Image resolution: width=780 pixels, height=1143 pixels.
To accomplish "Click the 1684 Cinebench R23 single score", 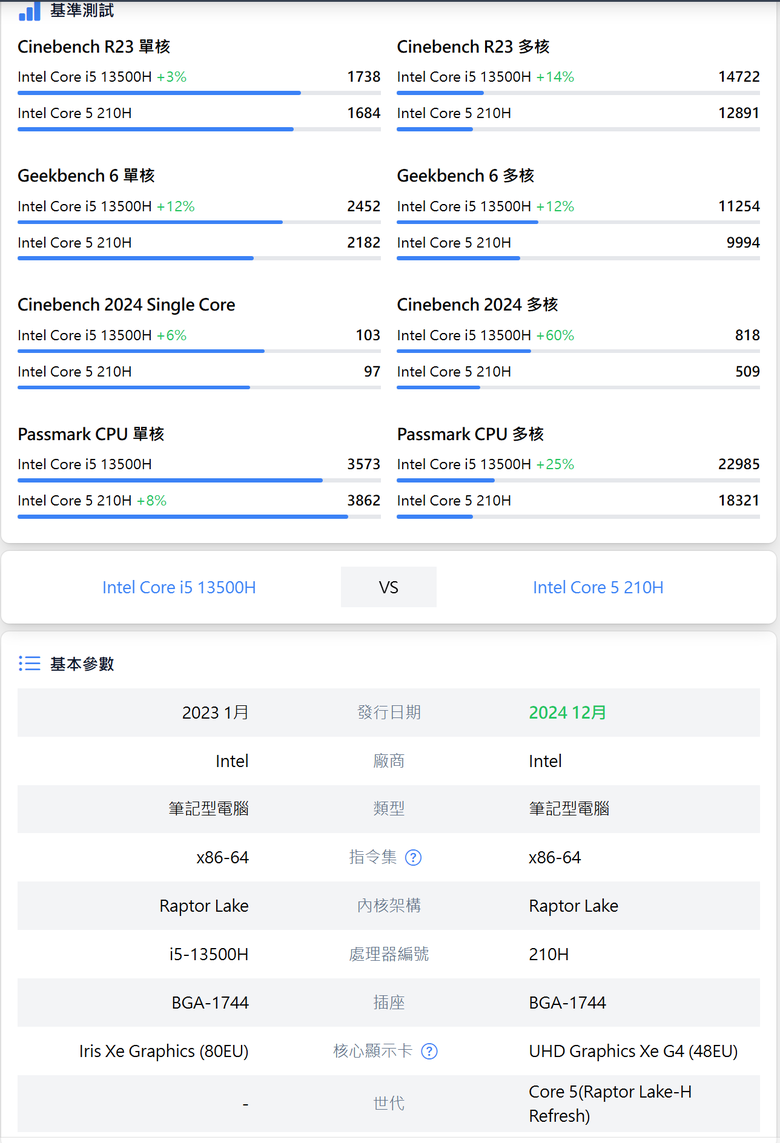I will pos(364,114).
